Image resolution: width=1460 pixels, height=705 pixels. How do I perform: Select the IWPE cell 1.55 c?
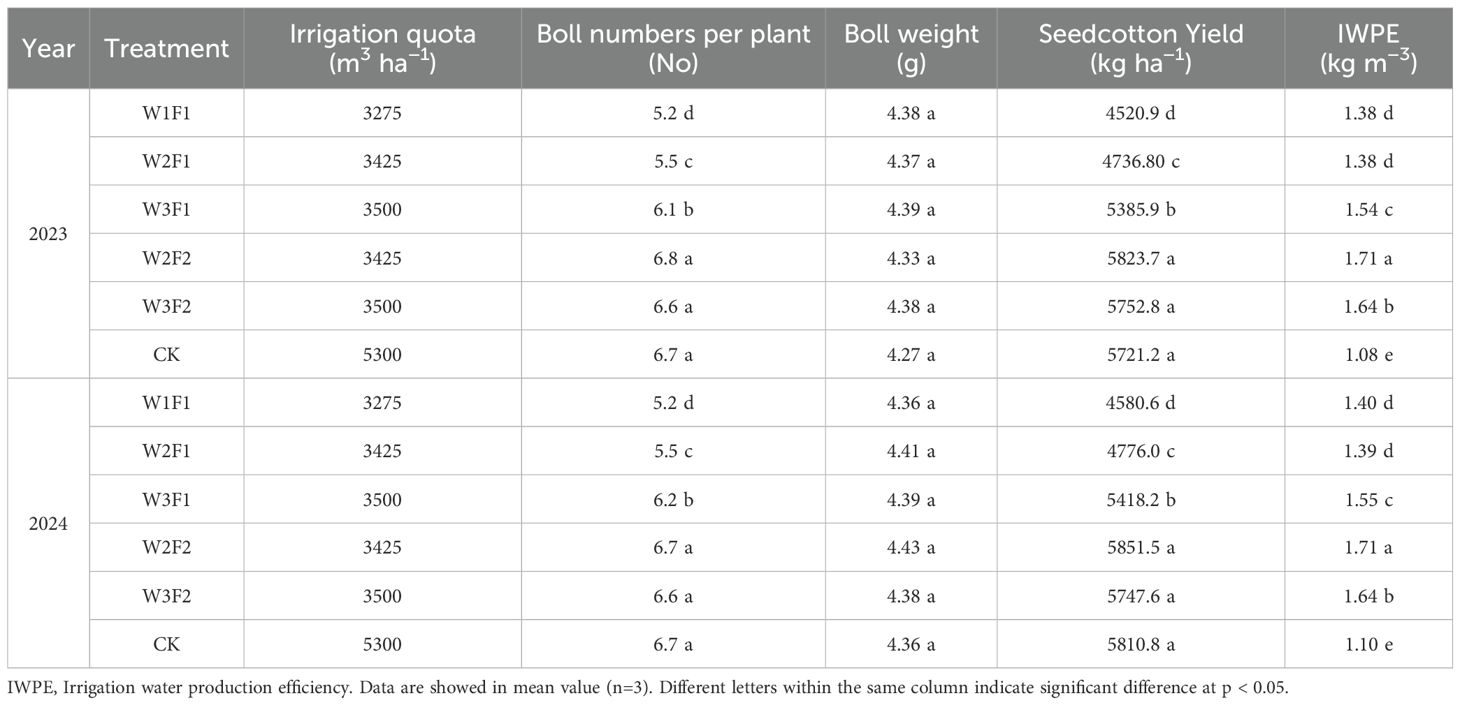click(1367, 499)
